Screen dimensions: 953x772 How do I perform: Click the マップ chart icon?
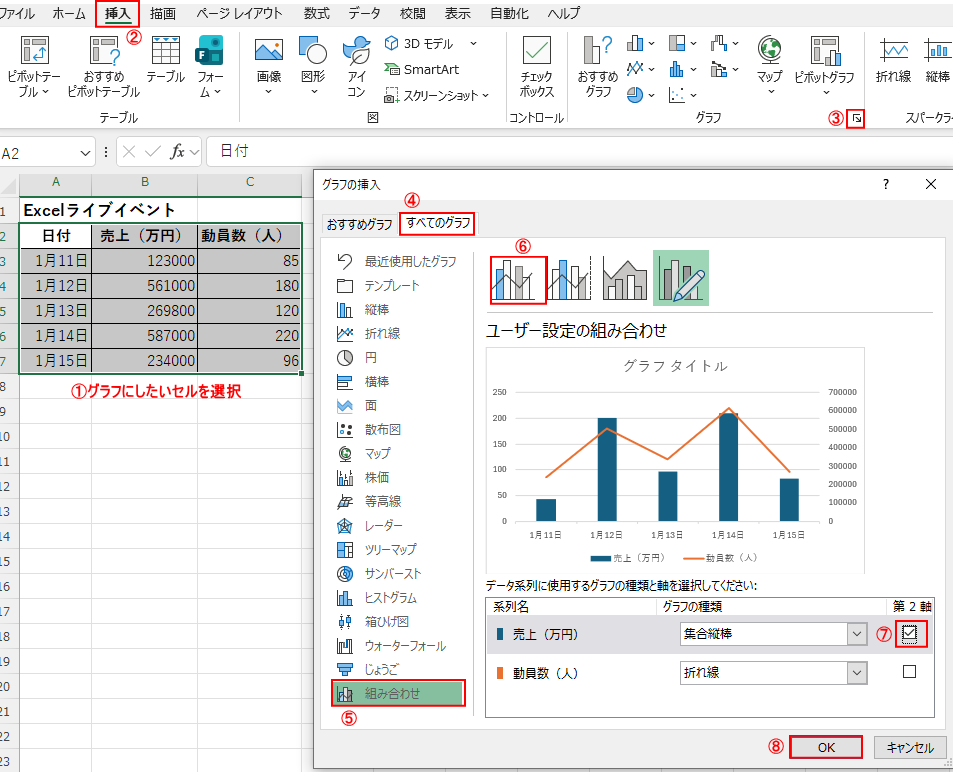pos(769,52)
